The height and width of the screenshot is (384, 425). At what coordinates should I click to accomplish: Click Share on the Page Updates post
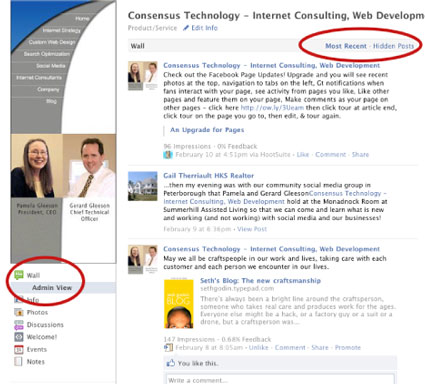click(x=360, y=155)
